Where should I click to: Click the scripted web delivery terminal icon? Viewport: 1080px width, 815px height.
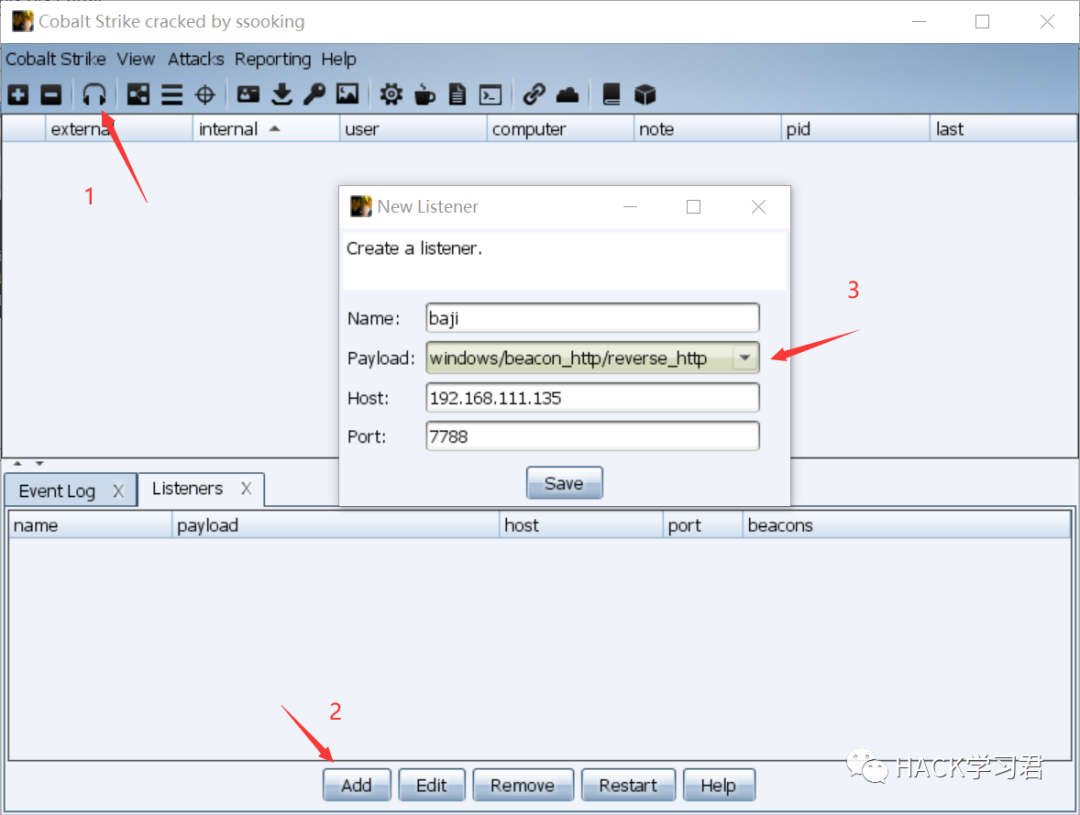point(490,94)
